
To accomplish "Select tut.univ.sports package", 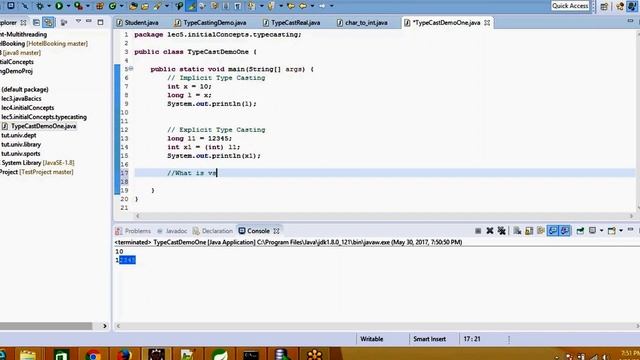I will tap(21, 153).
